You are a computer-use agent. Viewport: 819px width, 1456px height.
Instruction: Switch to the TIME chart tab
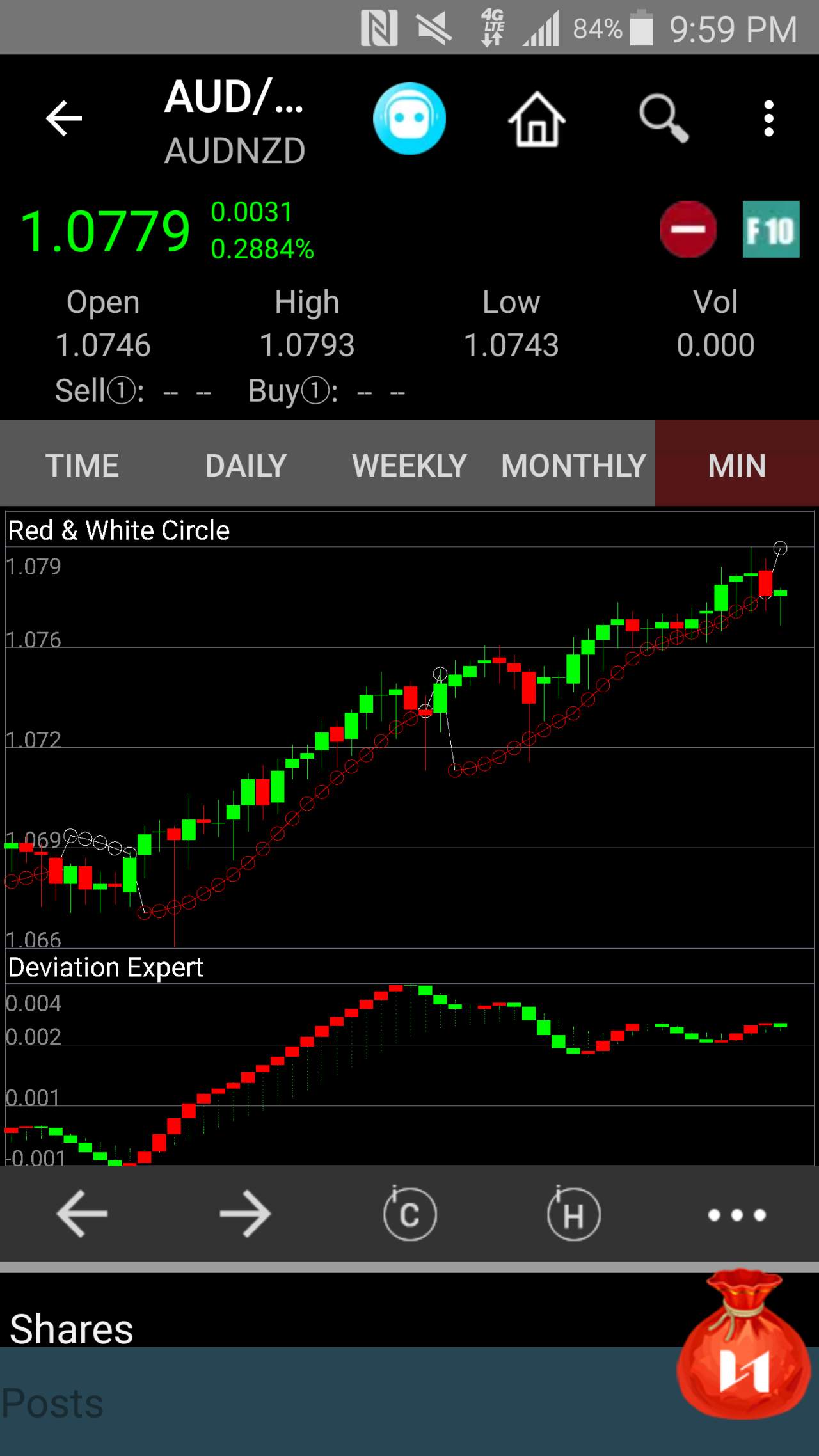[x=82, y=465]
